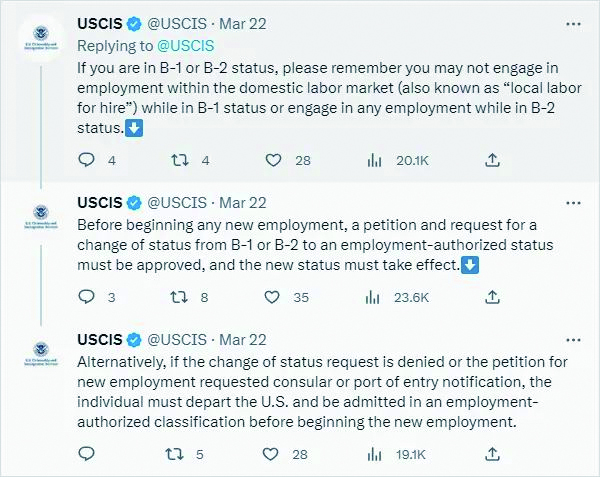View analytics showing 20.1K views
Image resolution: width=600 pixels, height=477 pixels.
pyautogui.click(x=374, y=160)
